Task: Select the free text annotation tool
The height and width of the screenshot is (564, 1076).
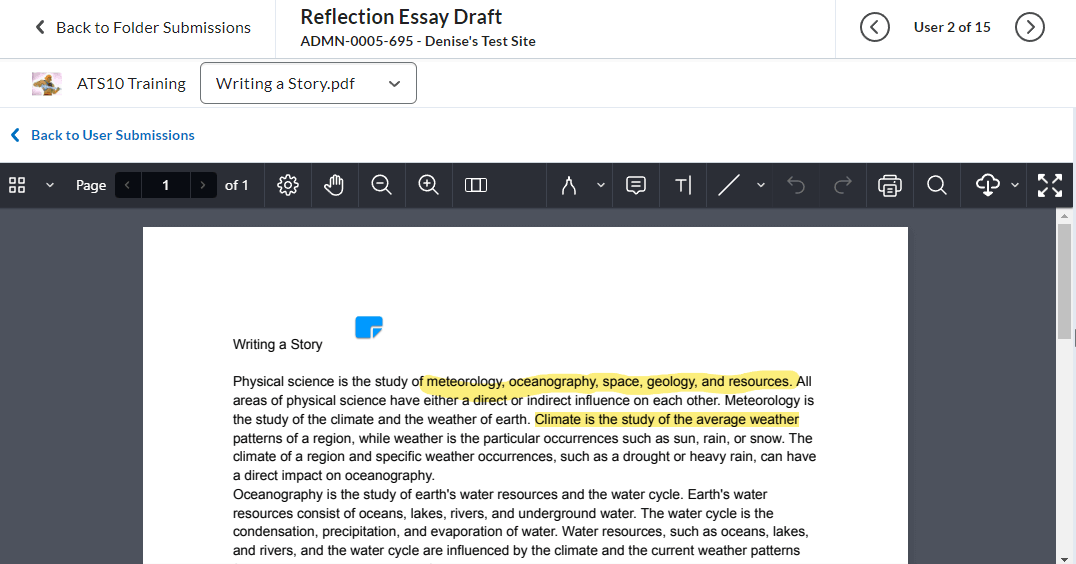Action: coord(683,185)
